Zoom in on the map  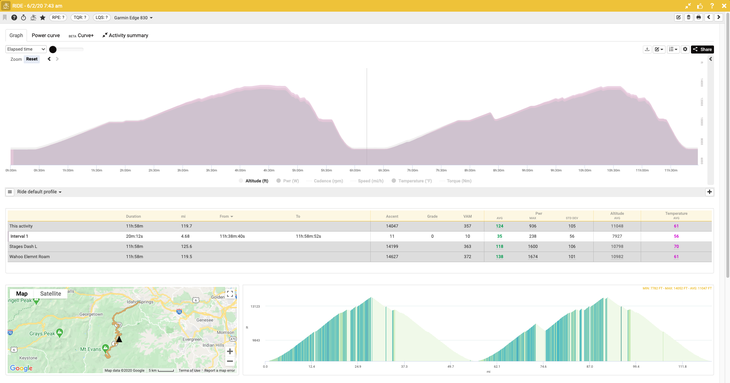pos(230,351)
